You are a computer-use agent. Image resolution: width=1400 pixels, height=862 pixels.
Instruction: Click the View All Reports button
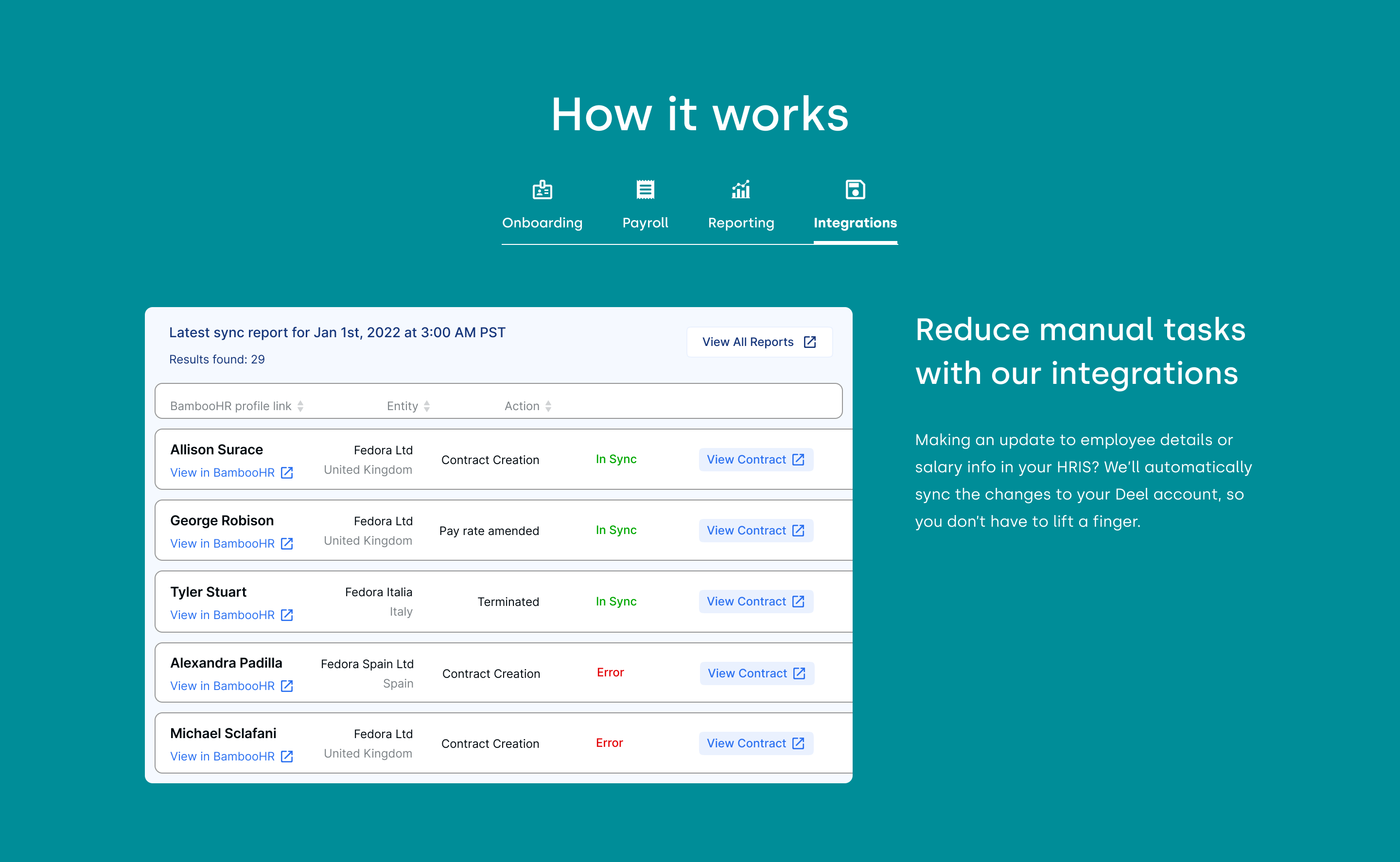[x=759, y=342]
